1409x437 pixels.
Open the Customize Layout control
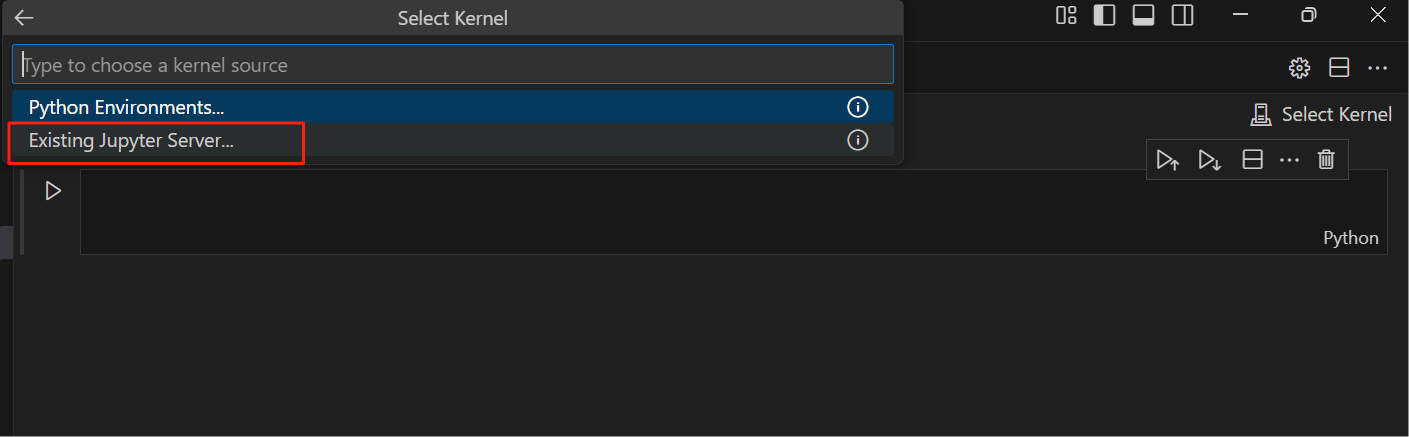1066,15
